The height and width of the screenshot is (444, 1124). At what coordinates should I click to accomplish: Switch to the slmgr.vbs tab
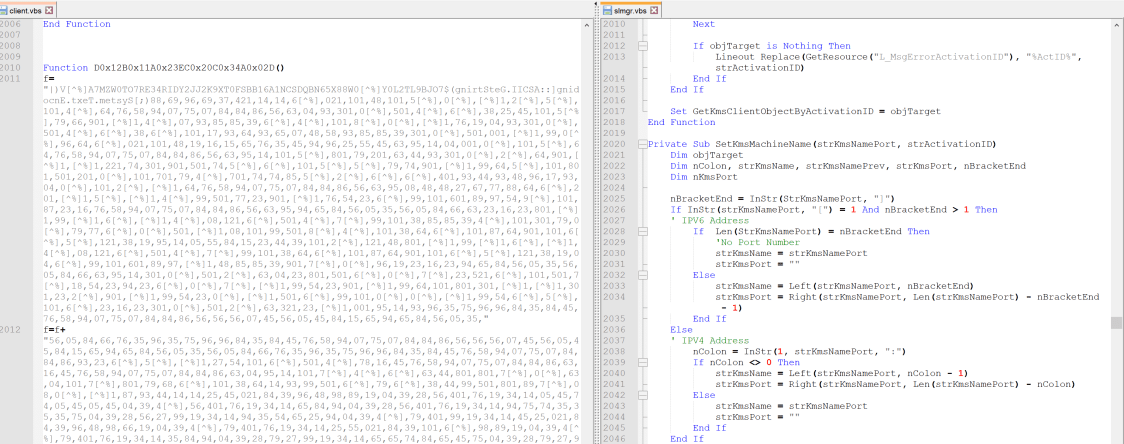630,10
